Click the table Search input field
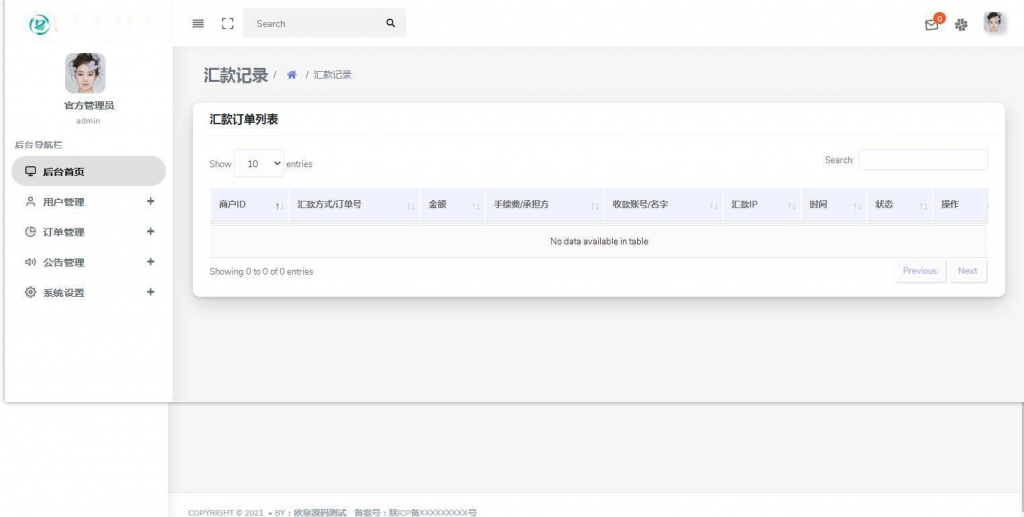Viewport: 1024px width, 517px height. tap(923, 160)
